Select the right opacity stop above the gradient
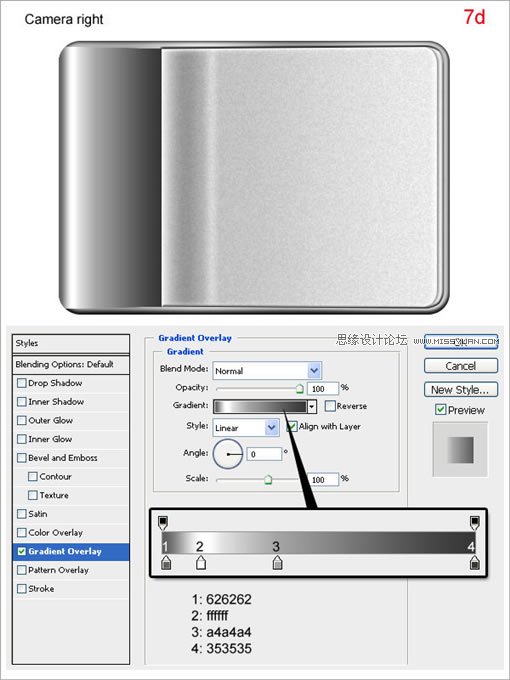The height and width of the screenshot is (680, 510). point(475,523)
